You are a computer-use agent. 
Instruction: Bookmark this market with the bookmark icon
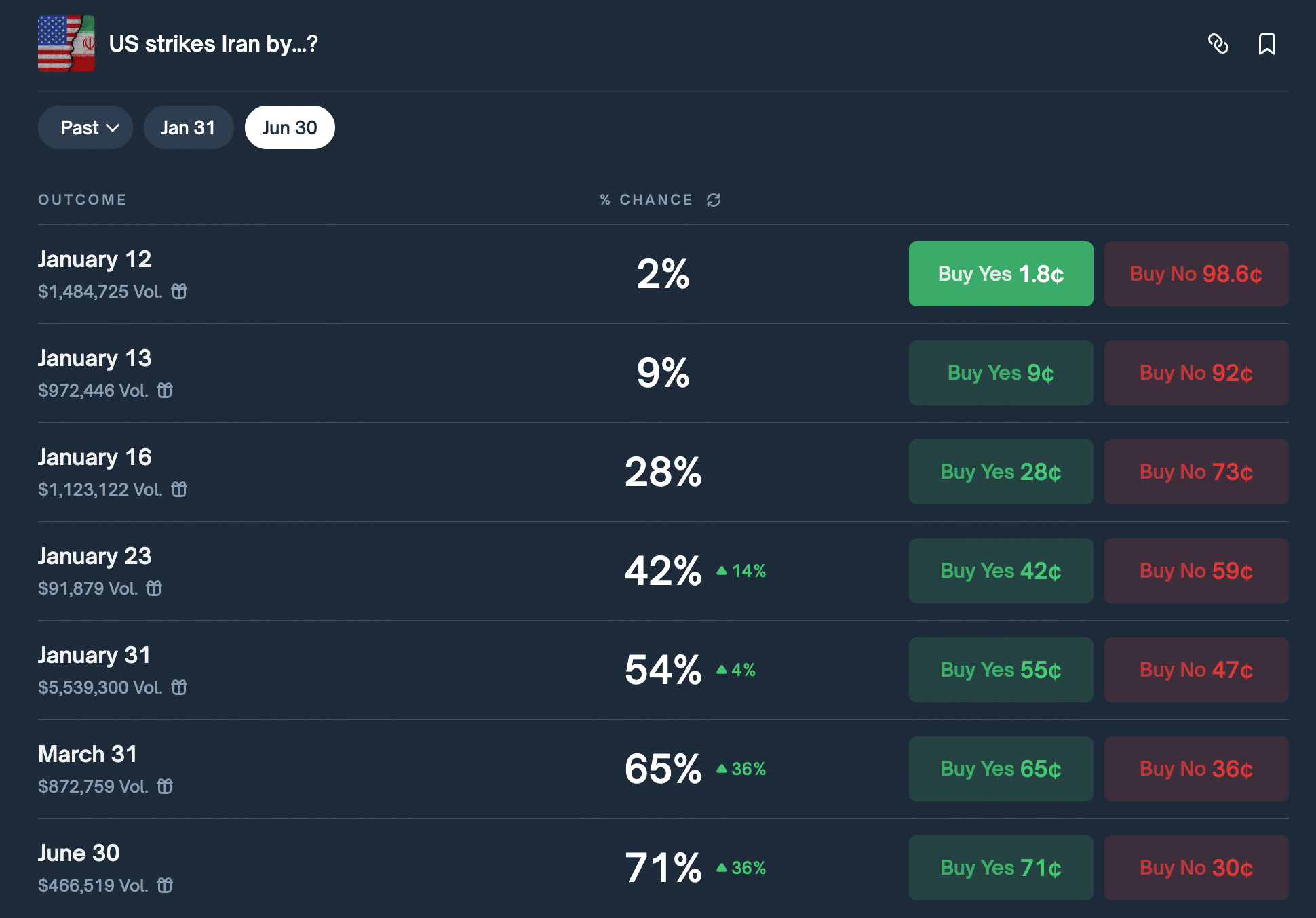click(x=1266, y=44)
